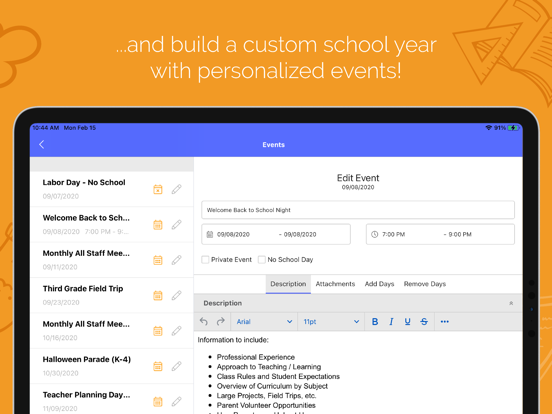The width and height of the screenshot is (552, 414).
Task: Change the 7:00 PM start time
Action: 394,234
